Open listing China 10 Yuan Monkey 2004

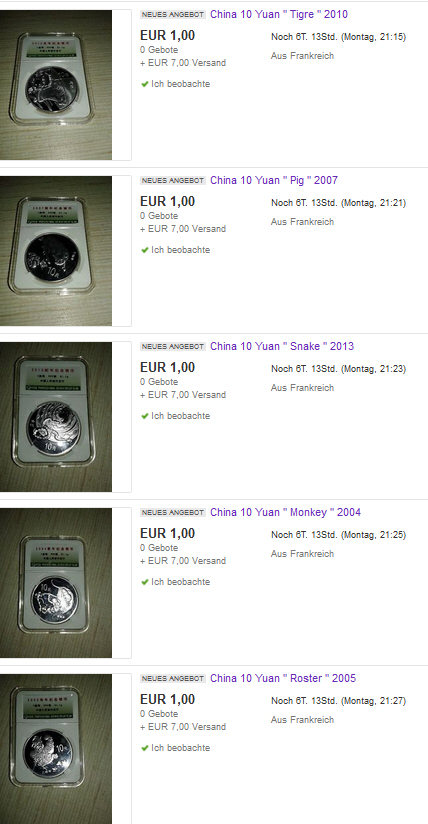pos(286,512)
